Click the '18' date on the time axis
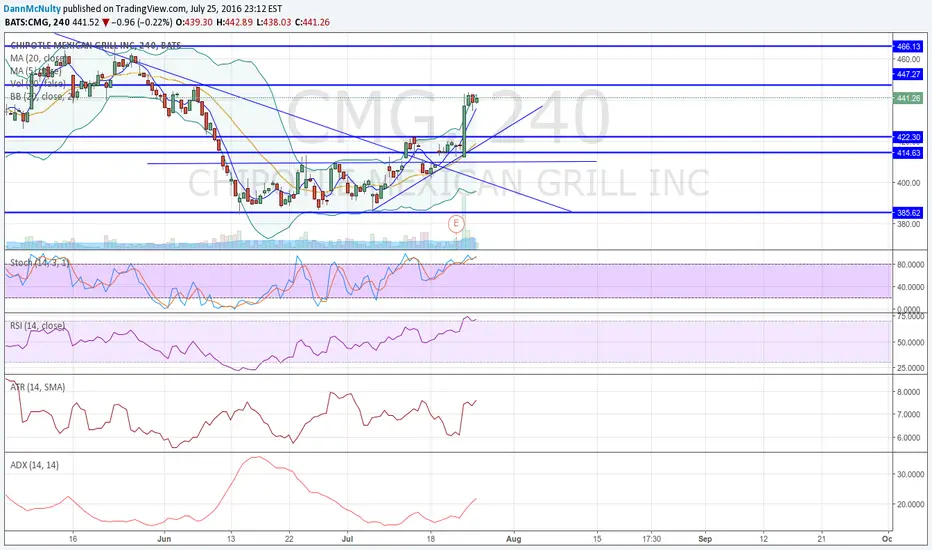Image resolution: width=932 pixels, height=550 pixels. (431, 539)
